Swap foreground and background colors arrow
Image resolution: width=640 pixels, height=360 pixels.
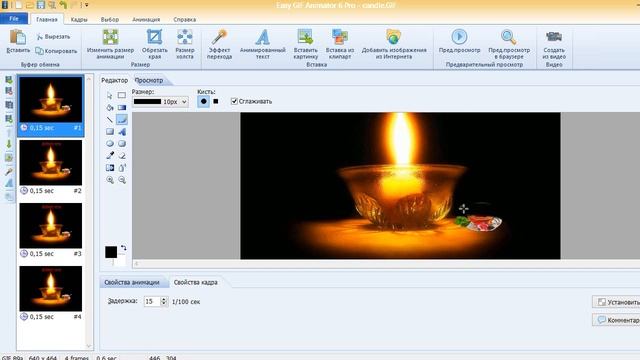click(x=123, y=248)
